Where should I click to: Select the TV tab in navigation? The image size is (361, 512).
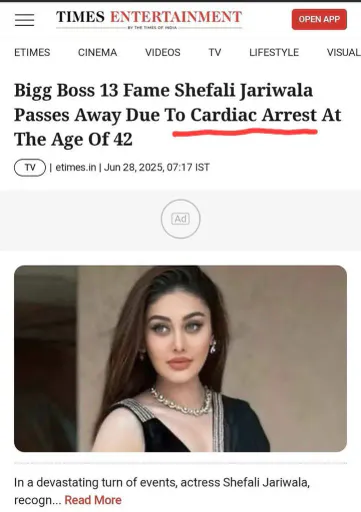215,52
